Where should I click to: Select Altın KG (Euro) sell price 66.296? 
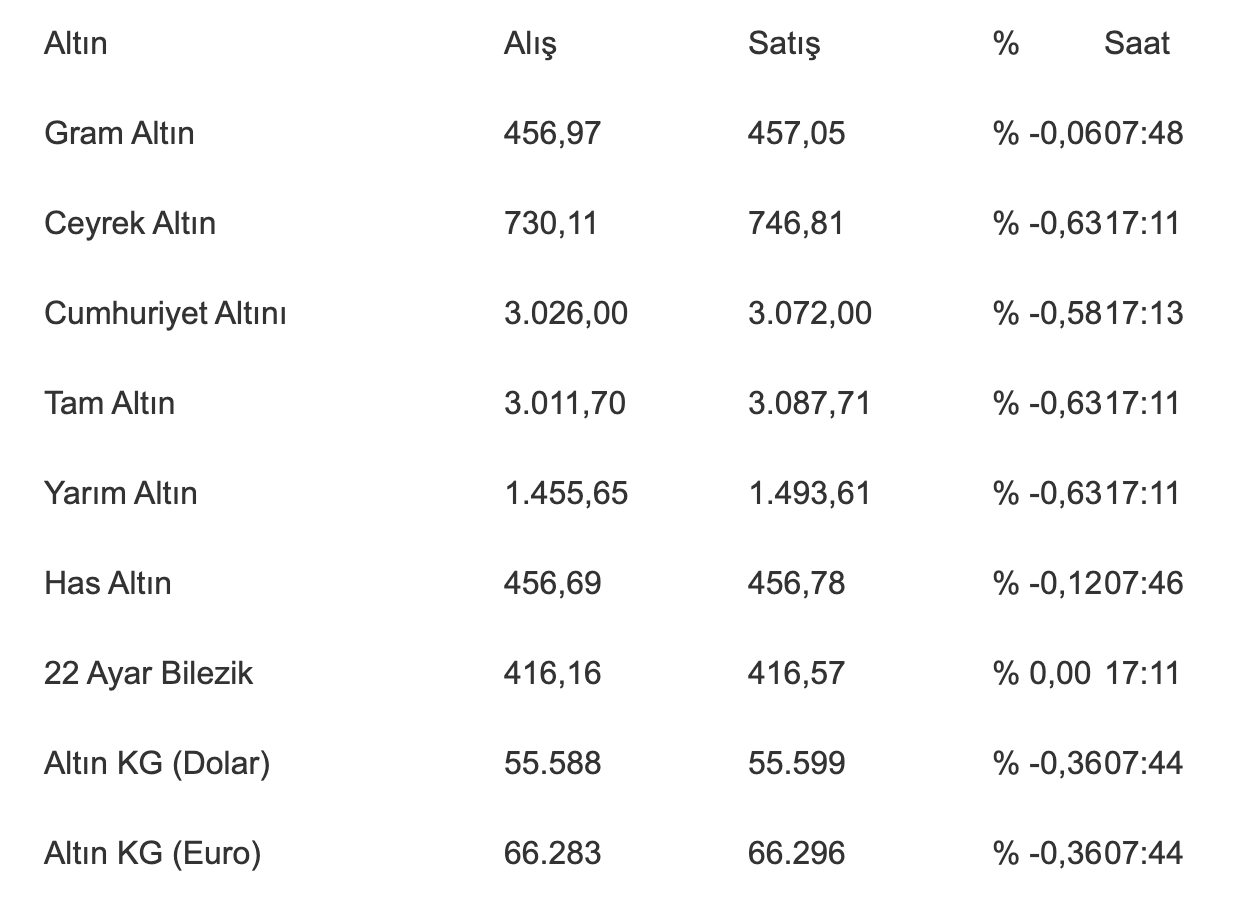click(796, 853)
